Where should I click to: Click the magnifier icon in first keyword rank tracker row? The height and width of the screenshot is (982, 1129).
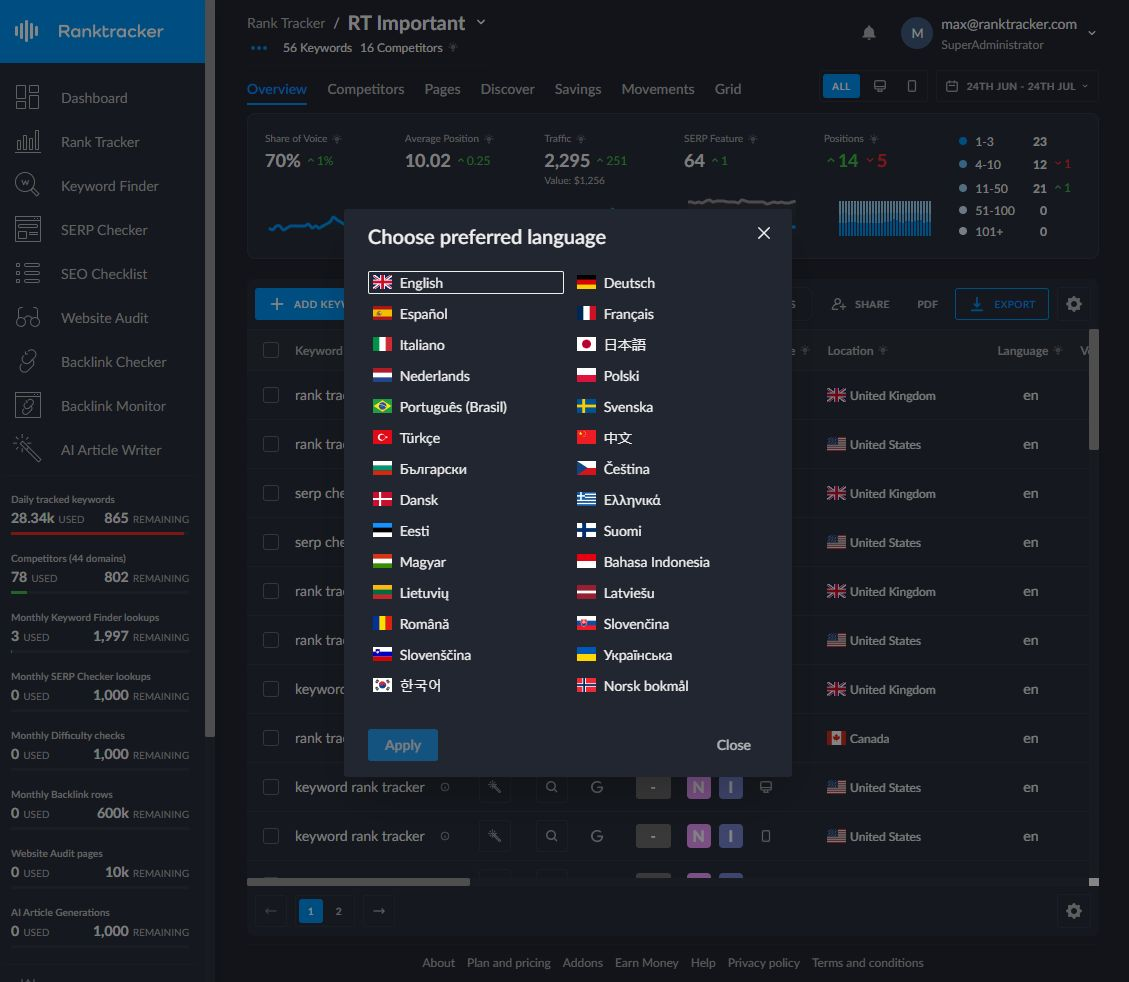tap(552, 787)
